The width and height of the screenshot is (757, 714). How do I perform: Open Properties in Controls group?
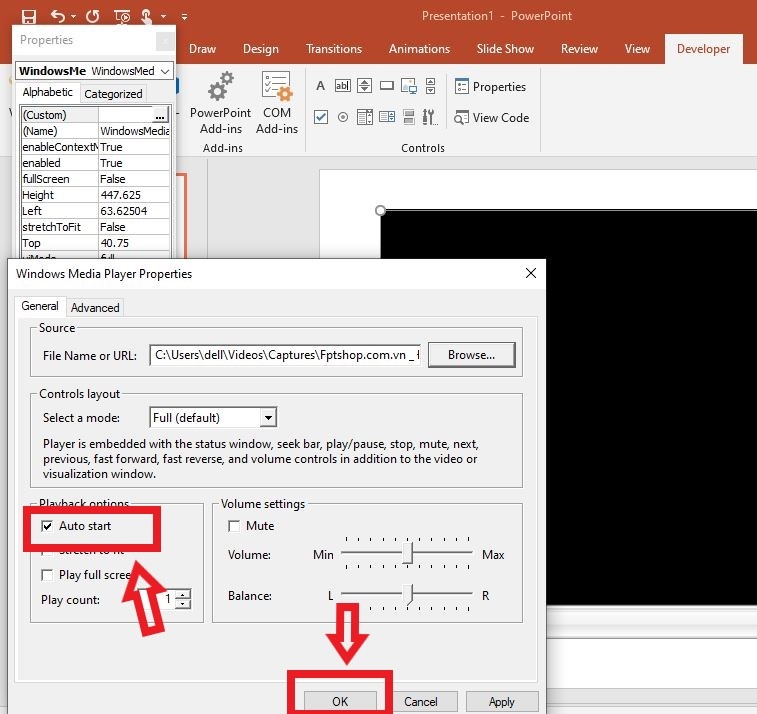coord(490,87)
